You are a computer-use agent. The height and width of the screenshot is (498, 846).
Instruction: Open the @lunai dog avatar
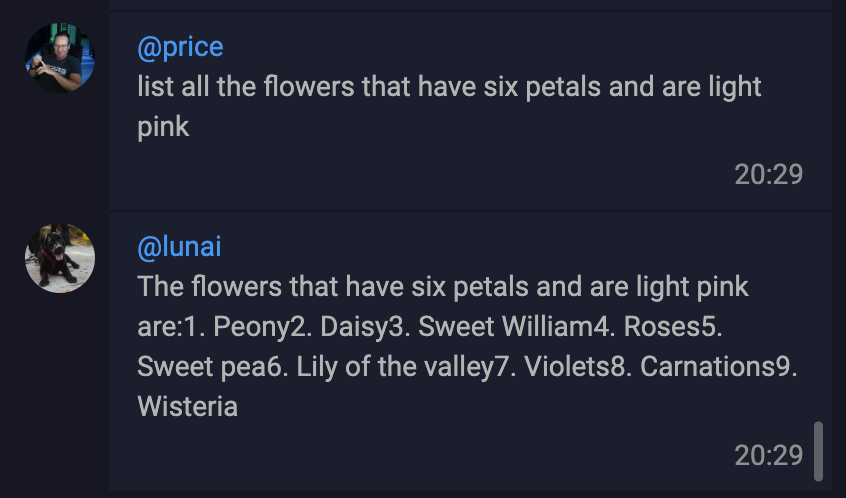[60, 258]
